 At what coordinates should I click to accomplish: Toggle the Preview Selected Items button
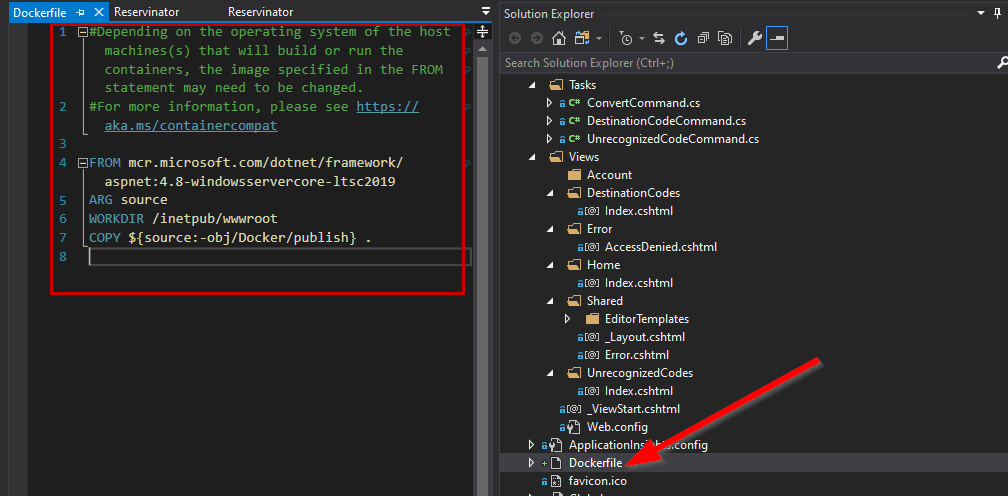(x=777, y=39)
